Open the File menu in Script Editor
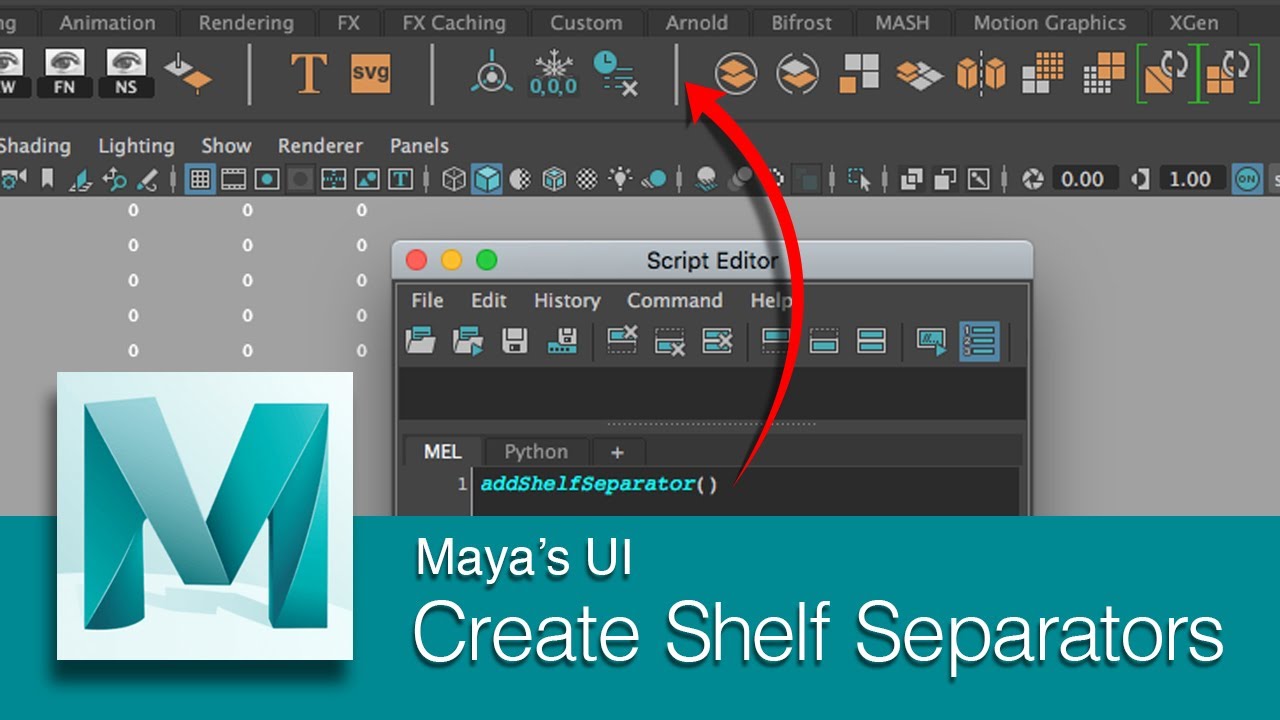Image resolution: width=1280 pixels, height=720 pixels. 427,300
